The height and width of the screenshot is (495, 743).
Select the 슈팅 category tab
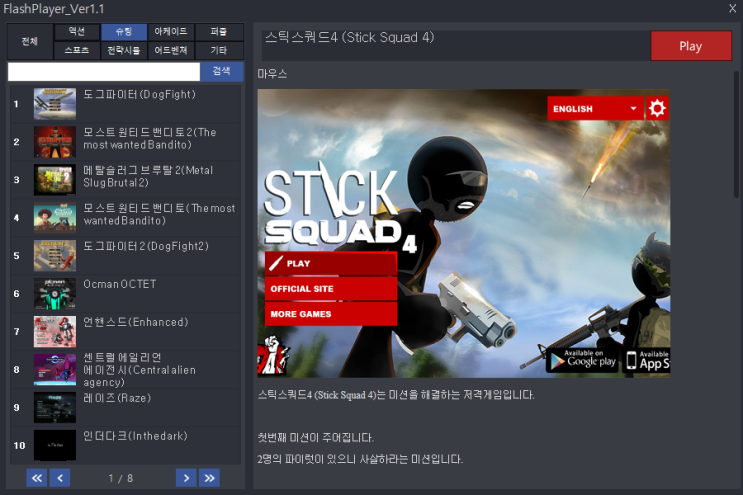124,32
